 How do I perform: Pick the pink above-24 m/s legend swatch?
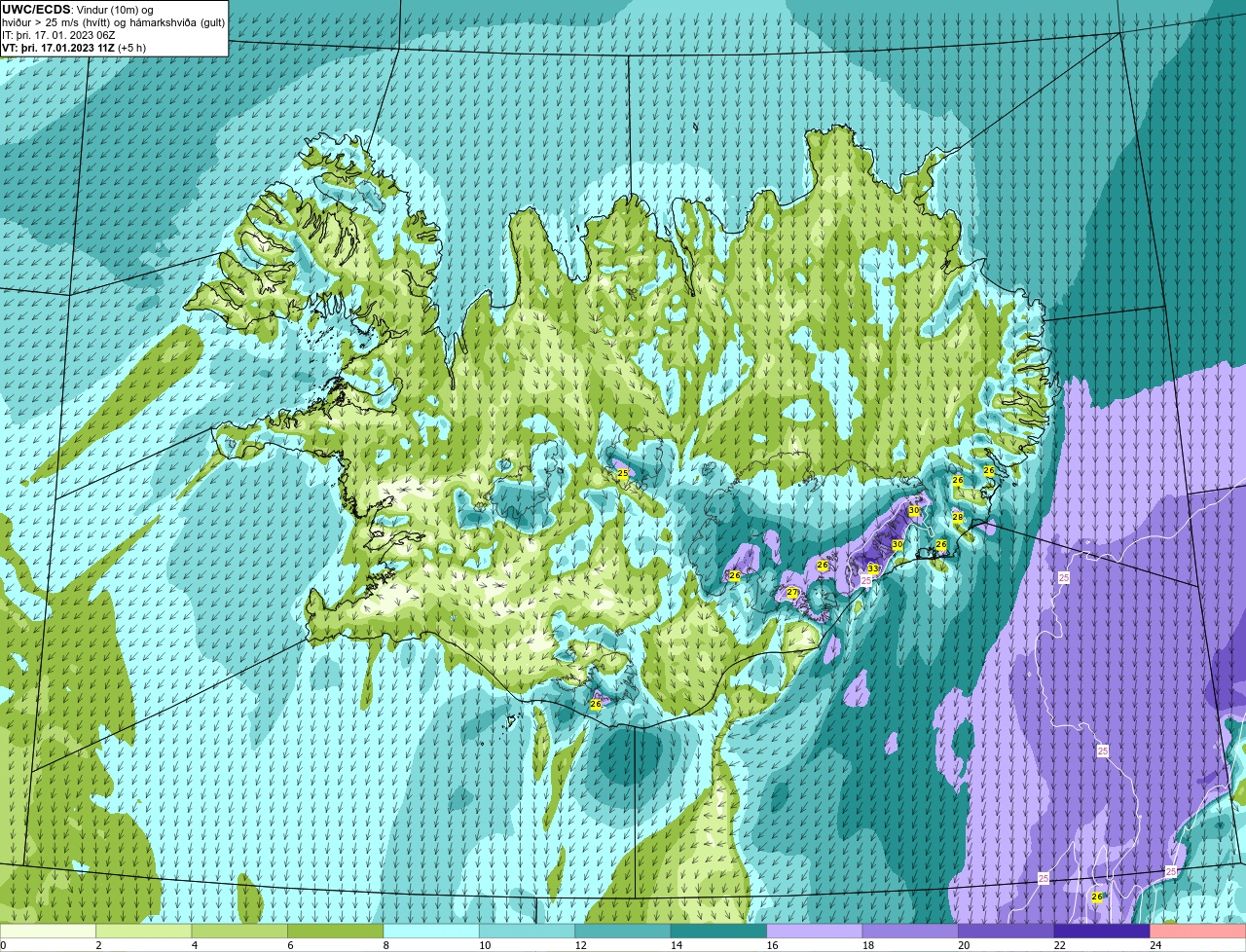(1198, 931)
